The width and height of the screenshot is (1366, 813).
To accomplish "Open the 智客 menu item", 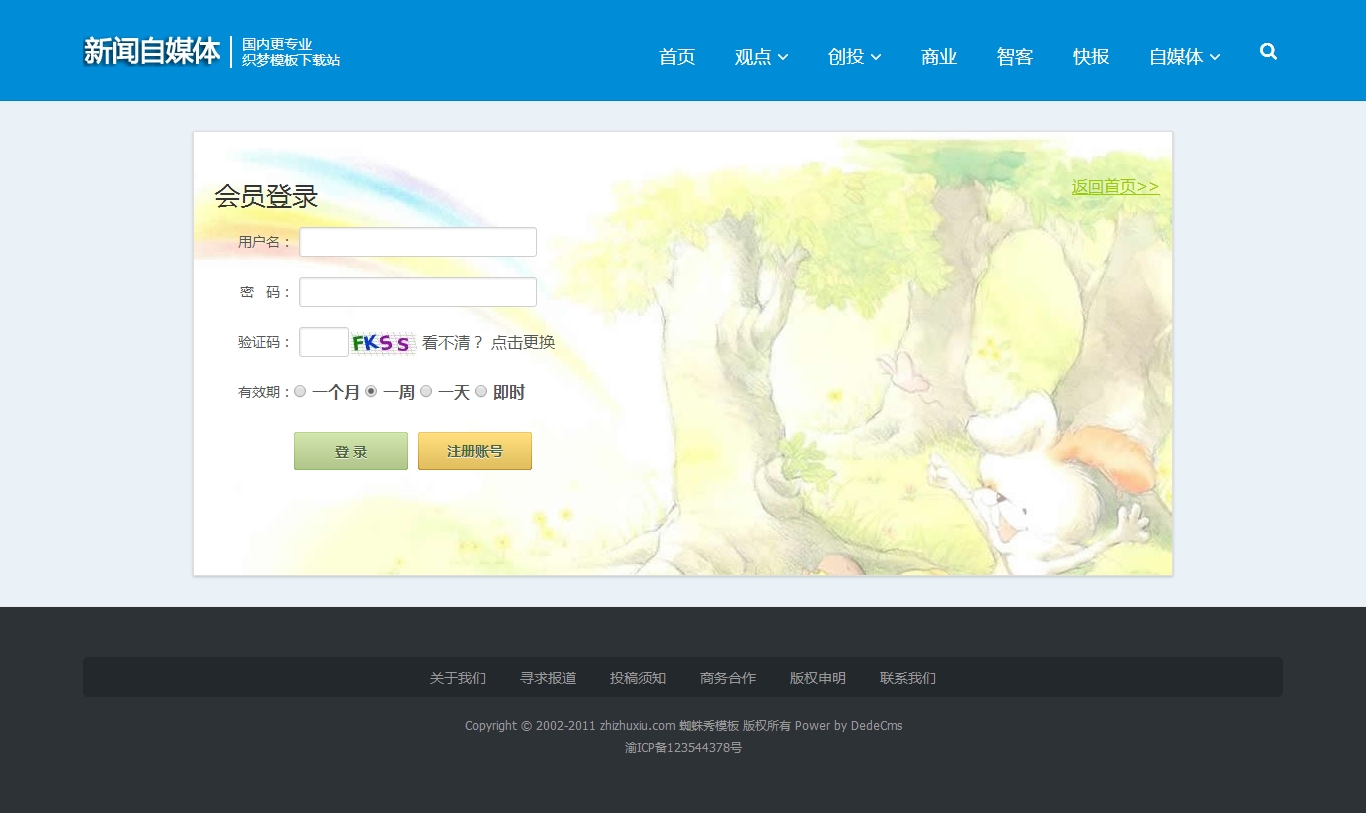I will click(1015, 57).
